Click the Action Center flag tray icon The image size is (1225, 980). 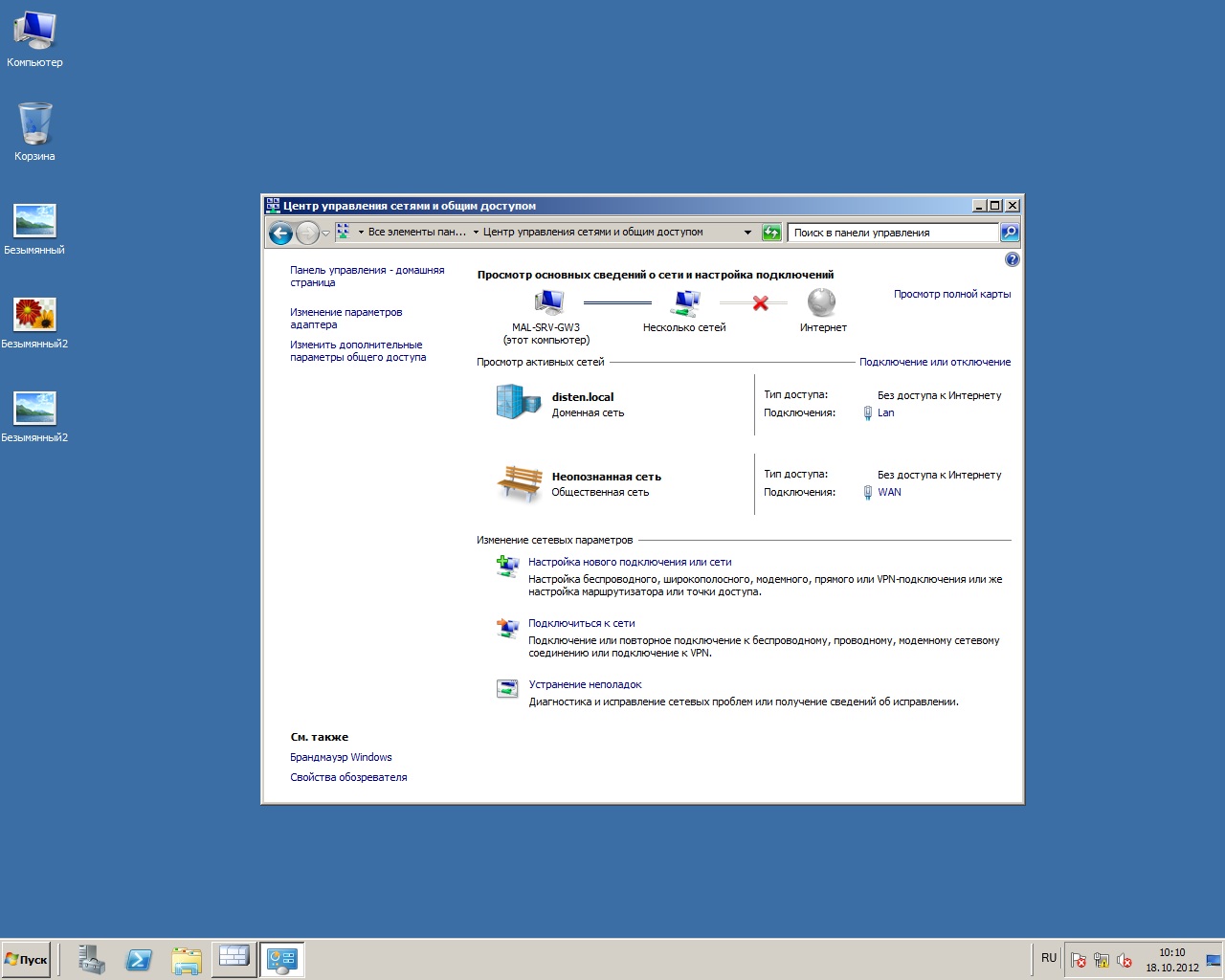[1079, 960]
